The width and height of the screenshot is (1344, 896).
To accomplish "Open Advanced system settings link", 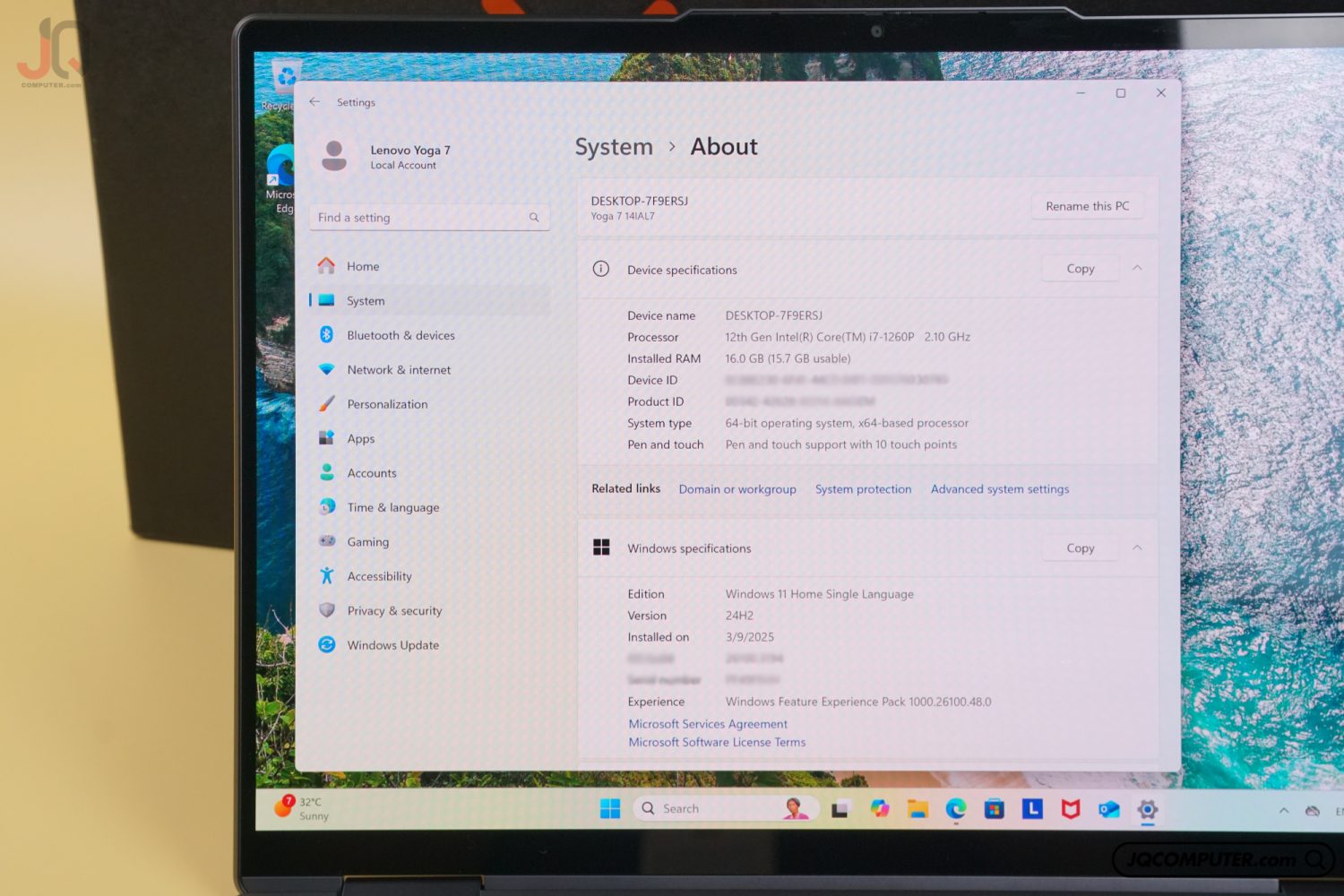I will (1000, 489).
